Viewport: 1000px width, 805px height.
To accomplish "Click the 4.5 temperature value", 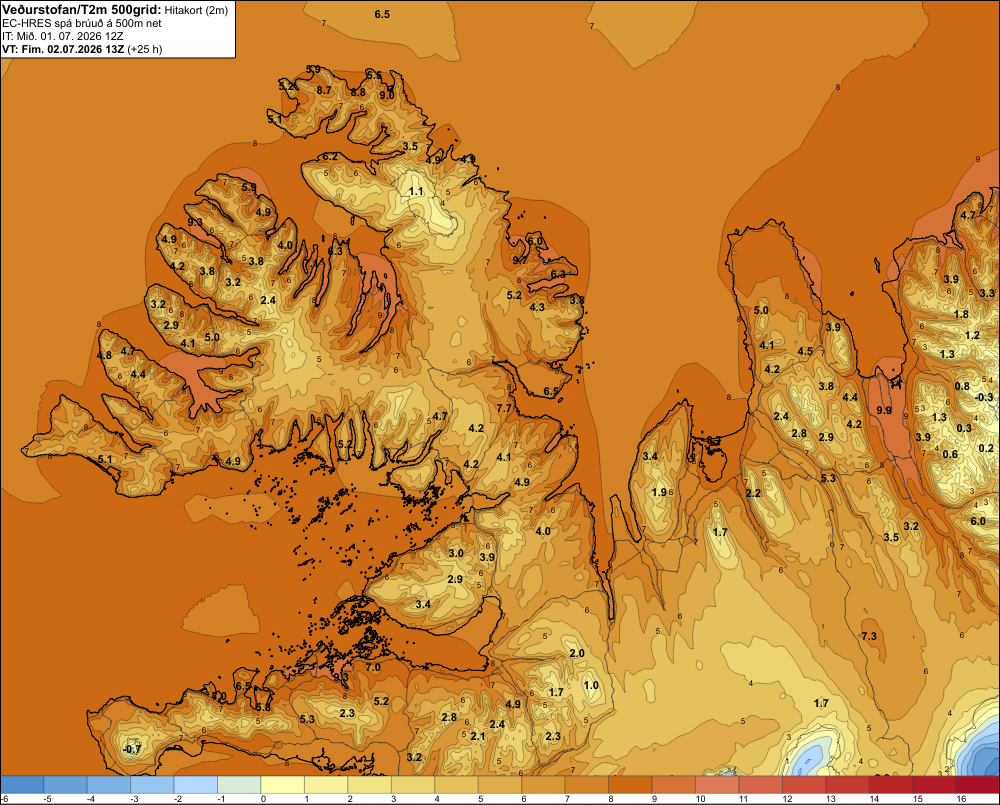I will pyautogui.click(x=805, y=351).
